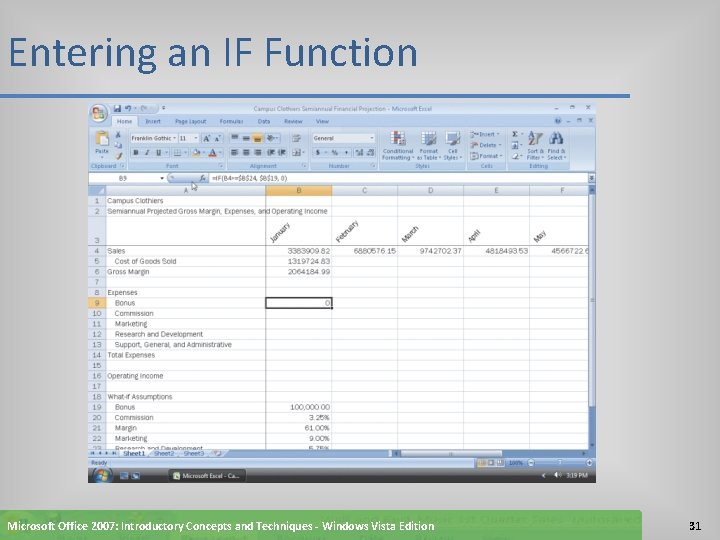
Task: Click the formula bar showing the IF formula
Action: coord(399,178)
